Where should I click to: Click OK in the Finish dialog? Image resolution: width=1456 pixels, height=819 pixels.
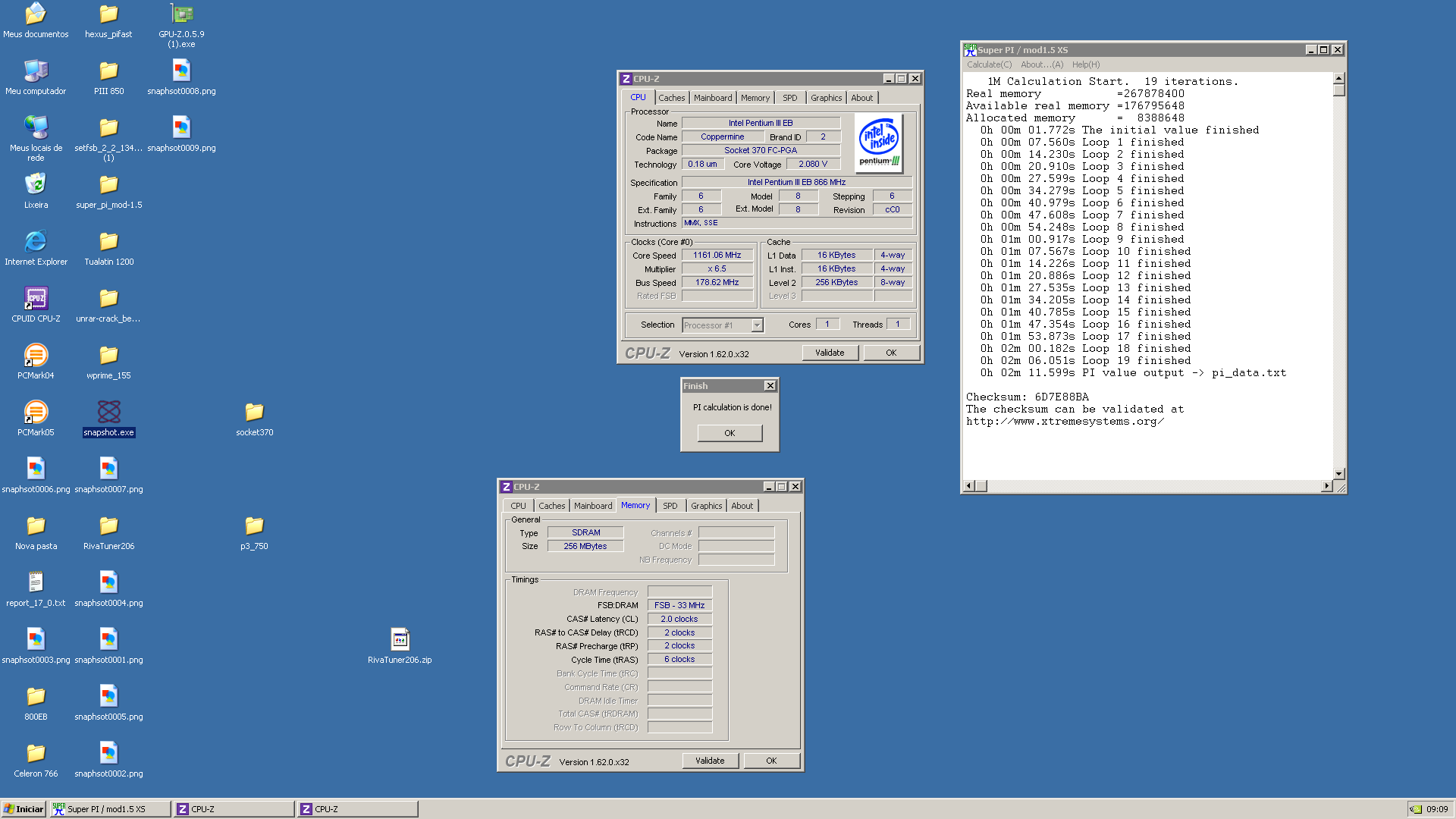tap(730, 433)
